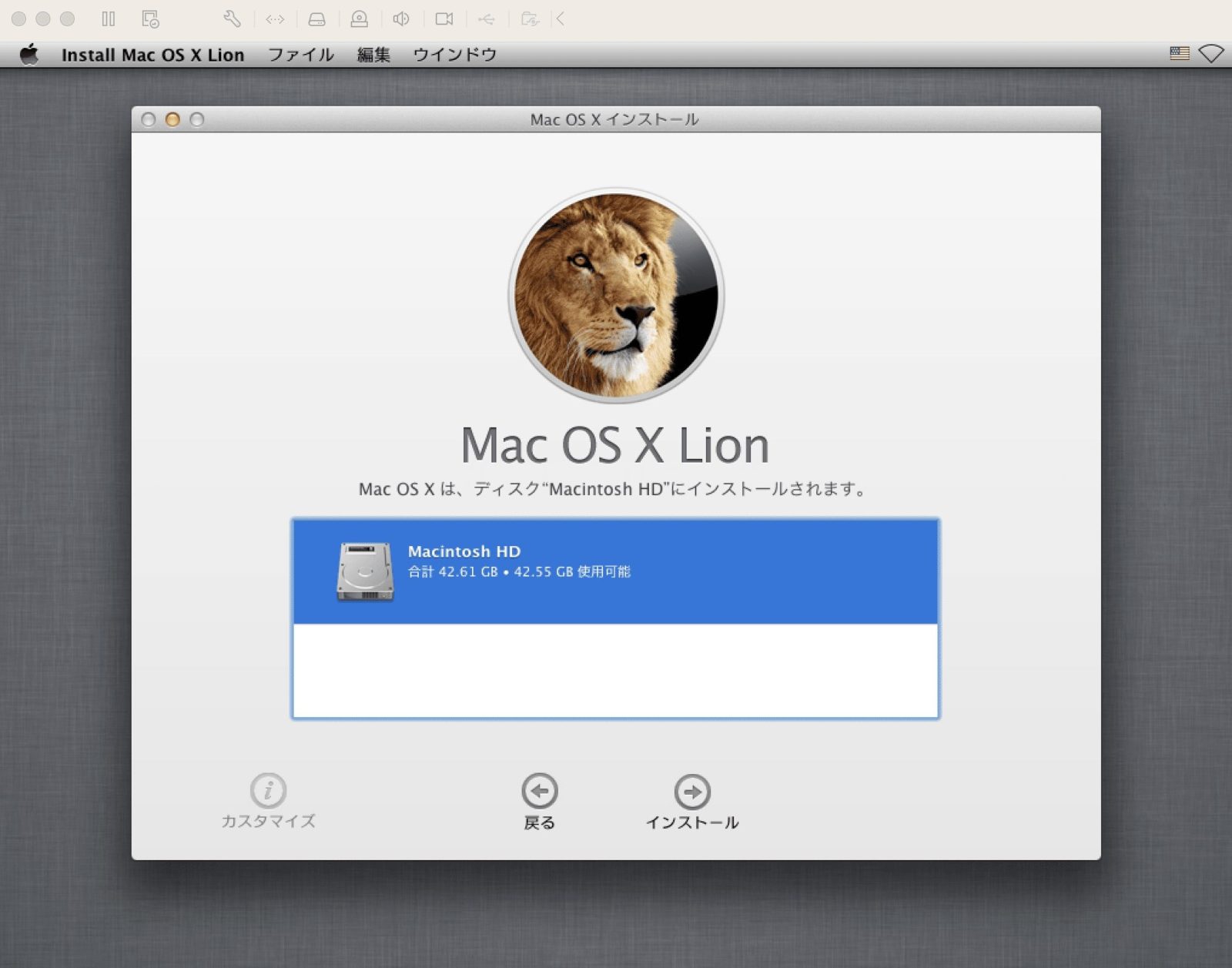This screenshot has width=1232, height=968.
Task: Click the Mac OS X Lion heading
Action: tap(615, 445)
